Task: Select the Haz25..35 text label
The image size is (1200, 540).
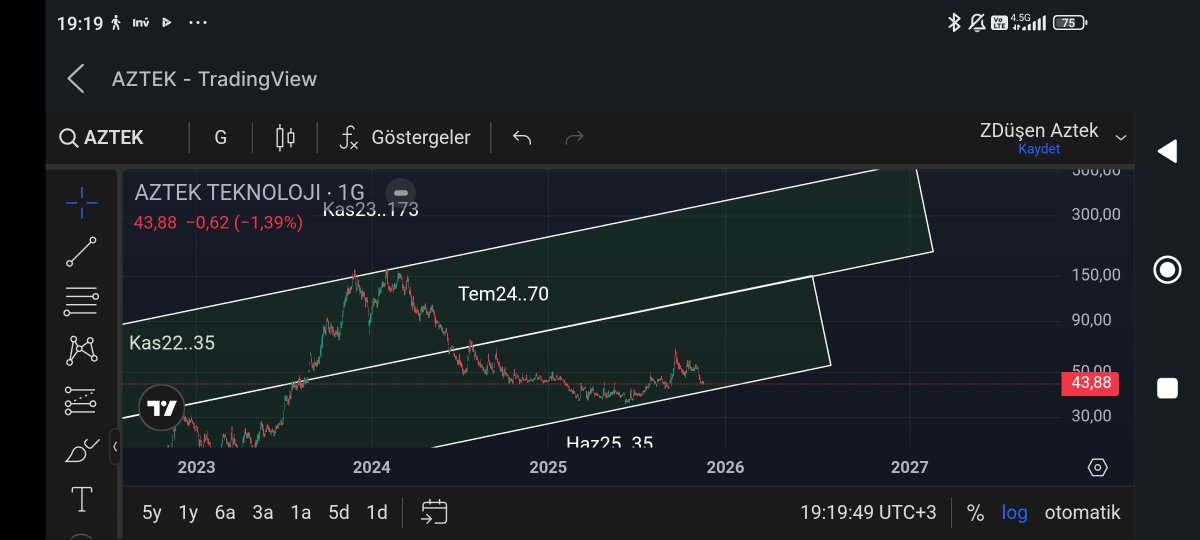Action: coord(609,441)
